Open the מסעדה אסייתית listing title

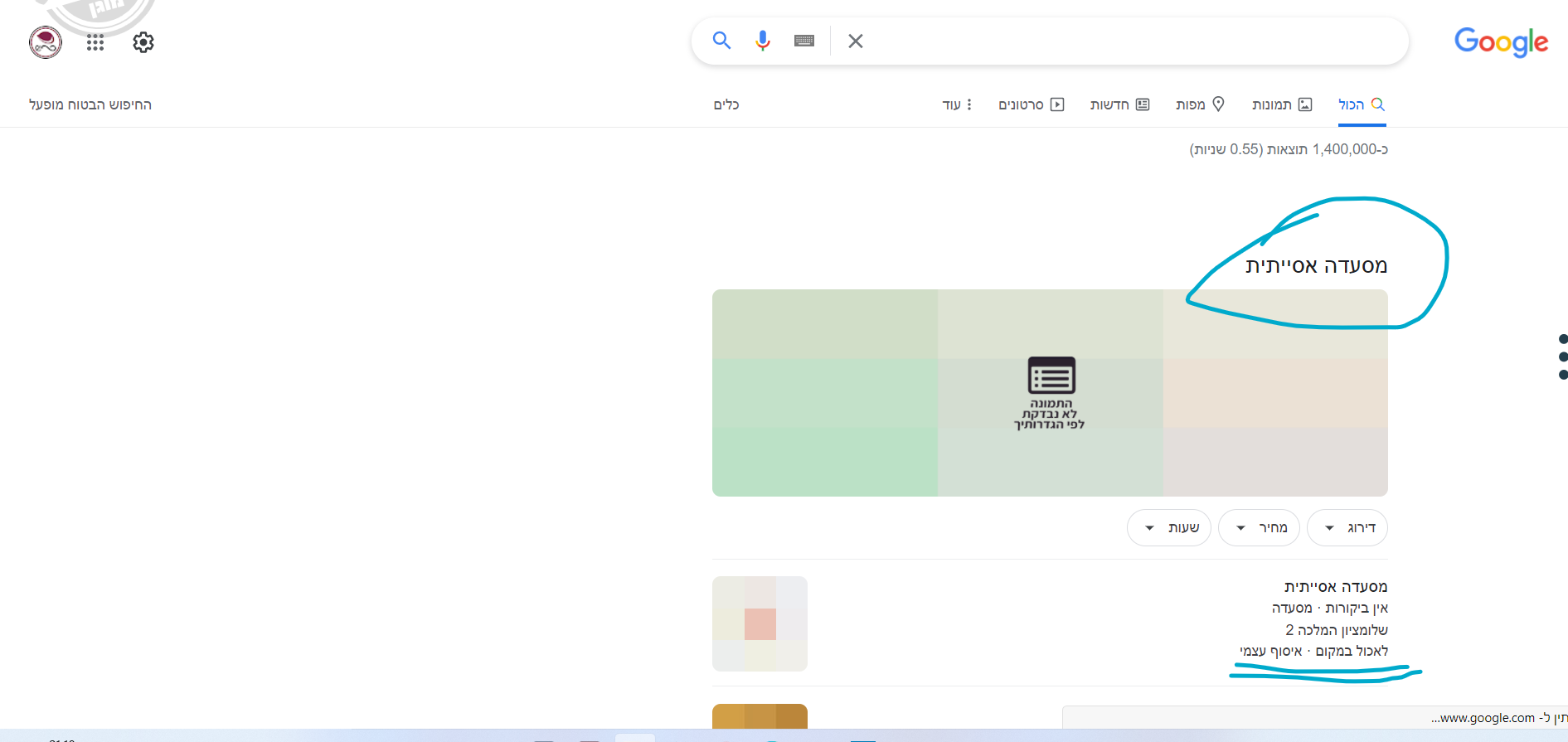(x=1336, y=587)
